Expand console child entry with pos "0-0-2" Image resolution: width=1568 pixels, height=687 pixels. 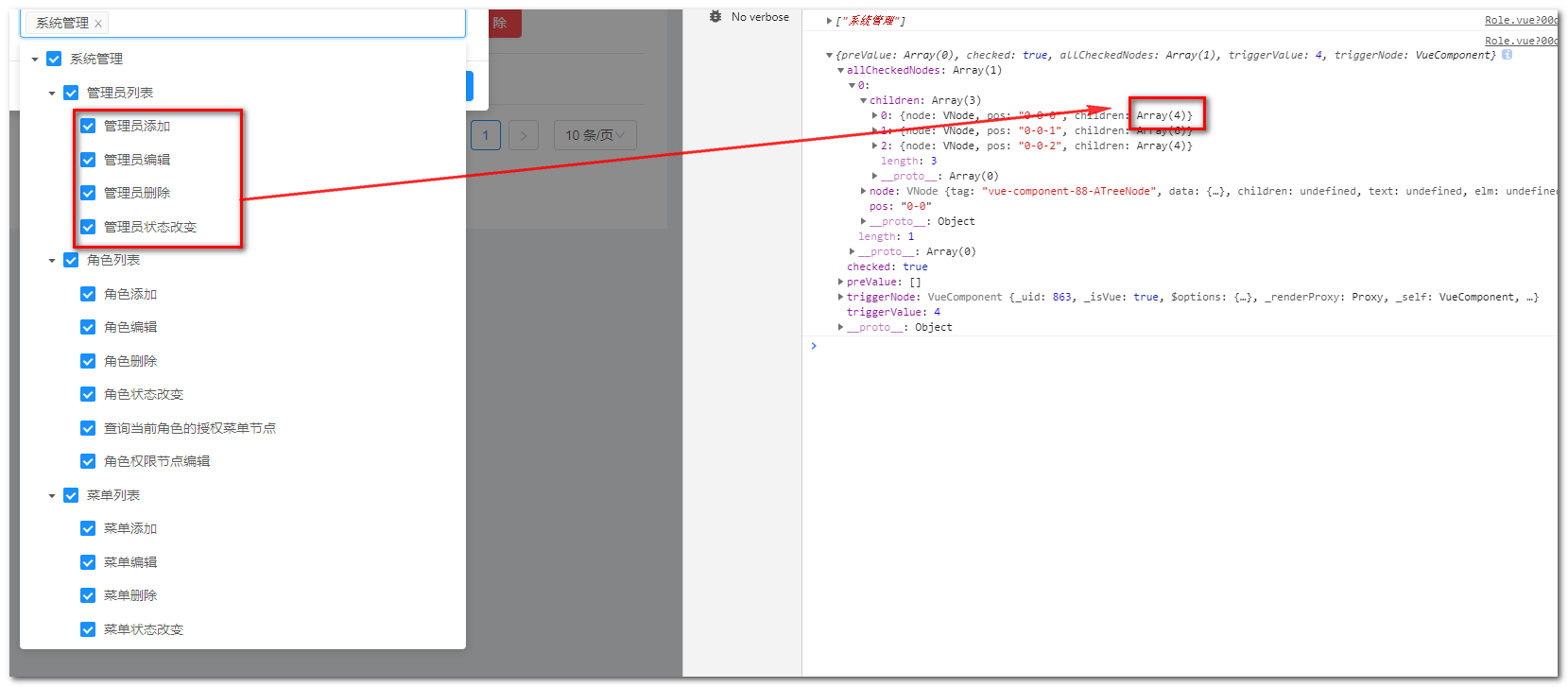click(x=874, y=146)
